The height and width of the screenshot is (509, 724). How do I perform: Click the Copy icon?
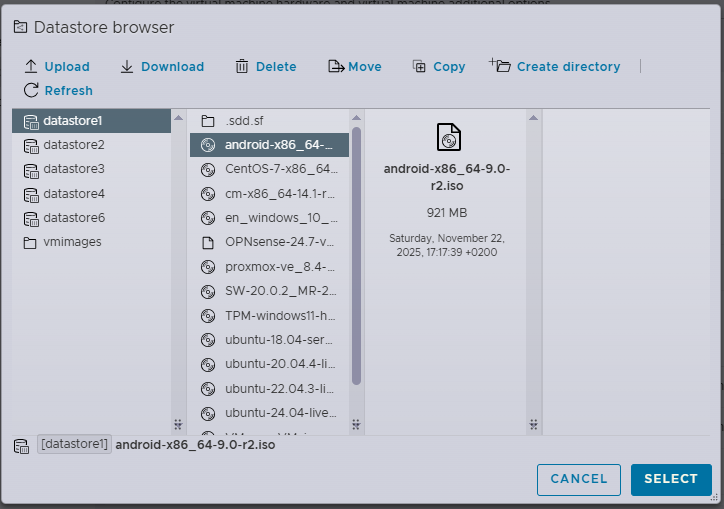click(x=419, y=67)
